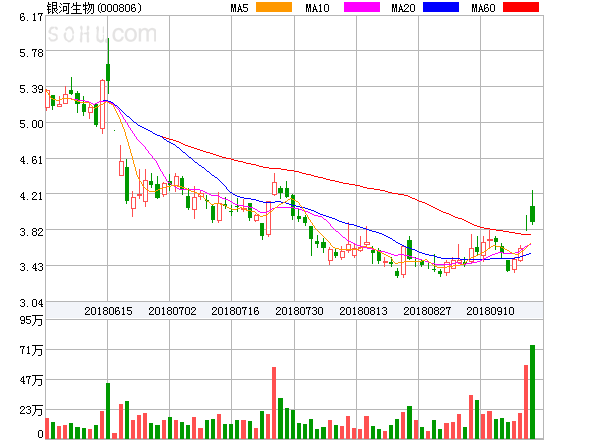Click the 20180813 date label
Viewport: 600px width, 440px height.
(363, 311)
